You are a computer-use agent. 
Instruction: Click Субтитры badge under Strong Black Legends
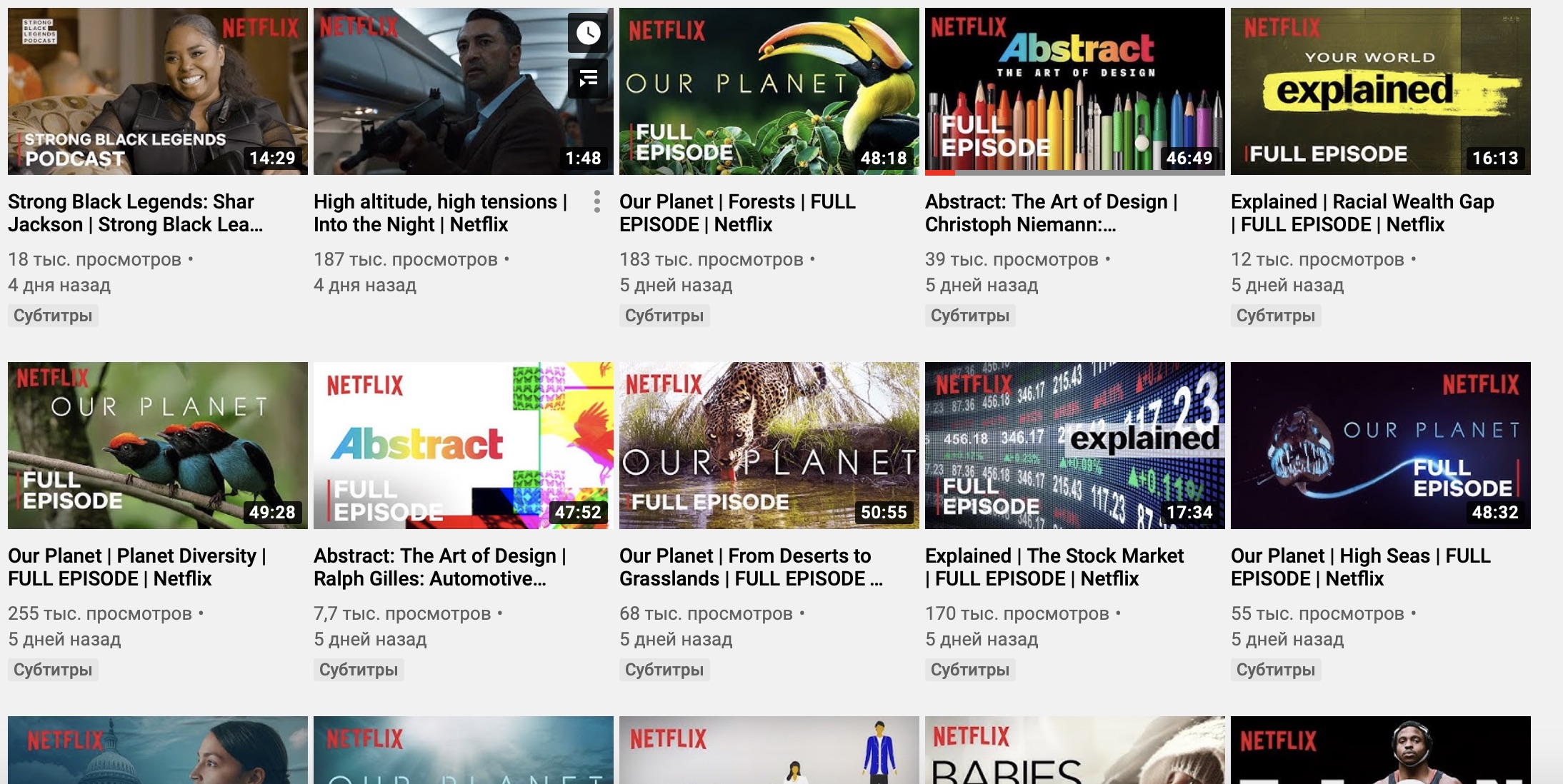53,316
